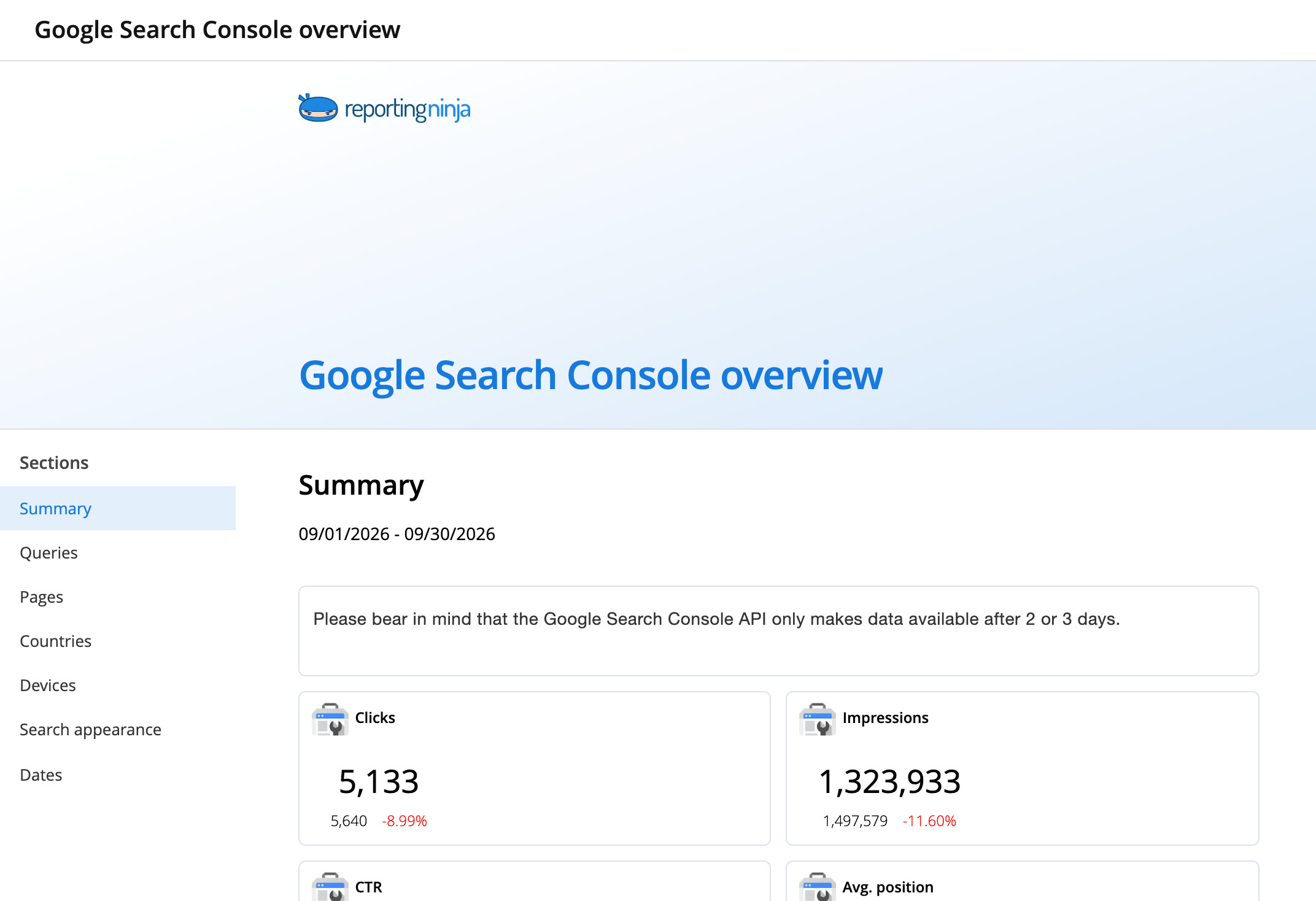Click the top page title Google Search Console overview
This screenshot has height=901, width=1316.
click(x=217, y=29)
